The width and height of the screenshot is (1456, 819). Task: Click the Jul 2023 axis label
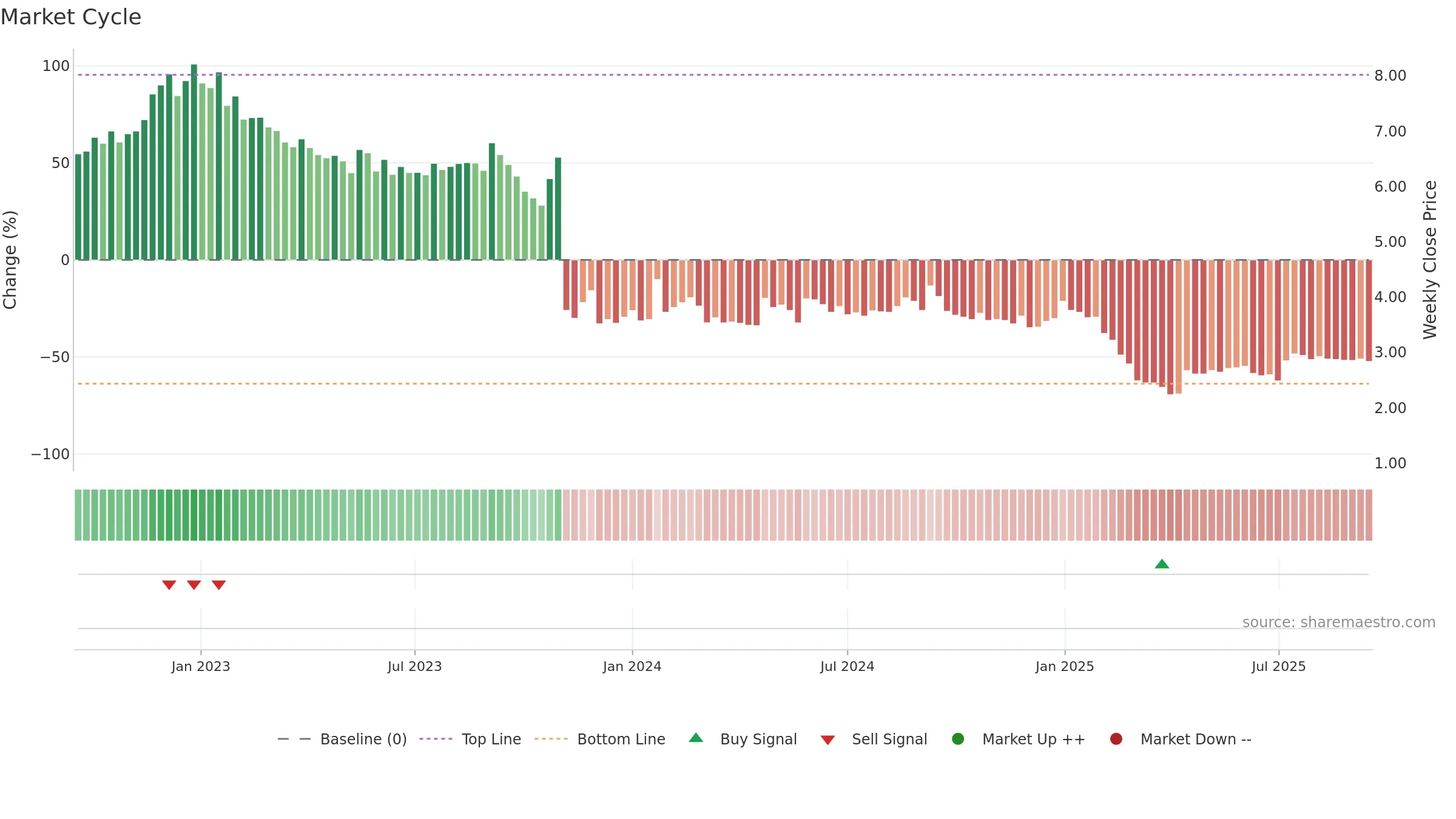click(x=415, y=666)
